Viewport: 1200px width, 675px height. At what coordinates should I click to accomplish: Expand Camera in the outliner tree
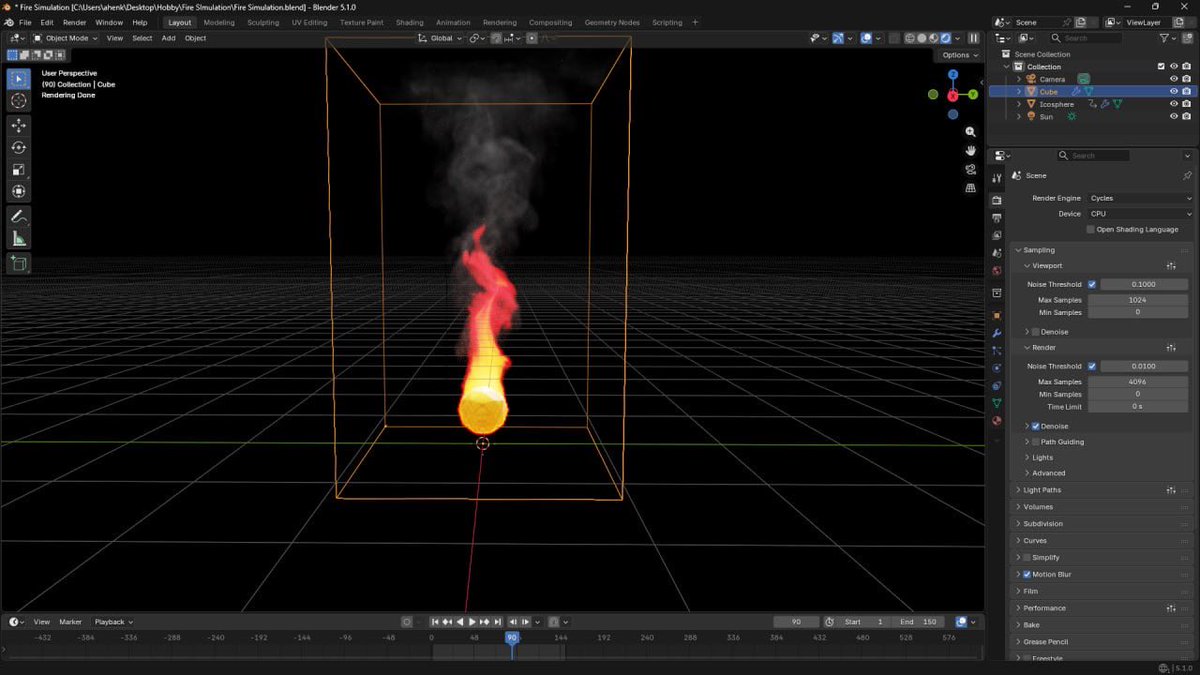pos(1019,79)
